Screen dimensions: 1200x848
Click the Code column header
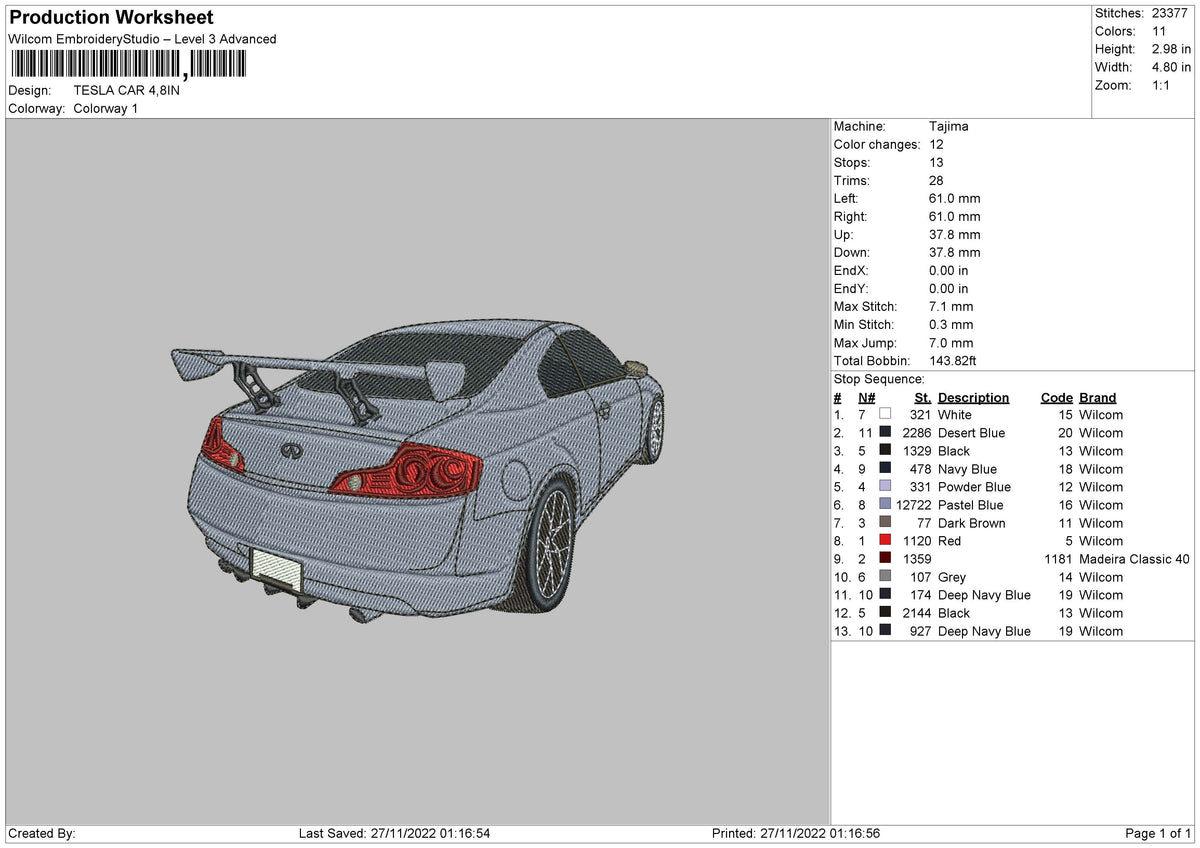[x=1056, y=398]
